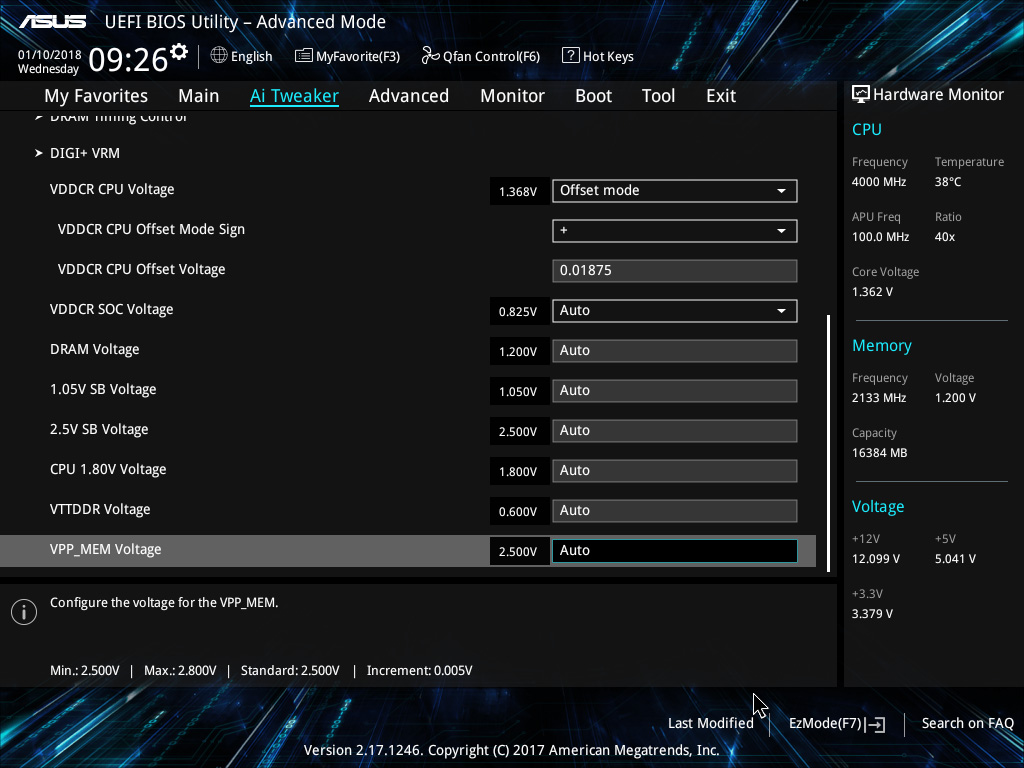Click the DRAM Voltage Auto field

tap(675, 351)
